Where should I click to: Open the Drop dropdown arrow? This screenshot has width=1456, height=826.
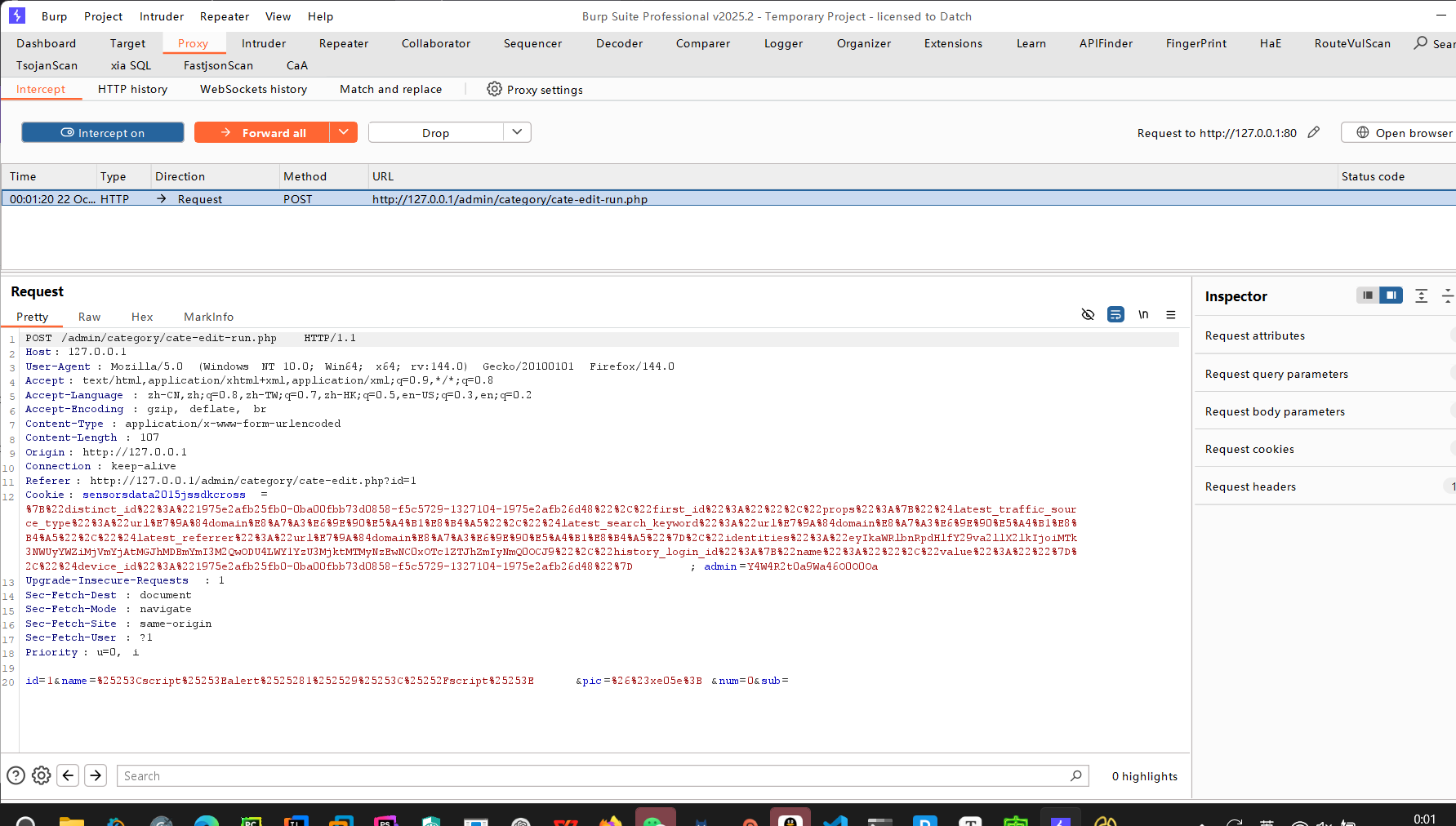[x=517, y=132]
